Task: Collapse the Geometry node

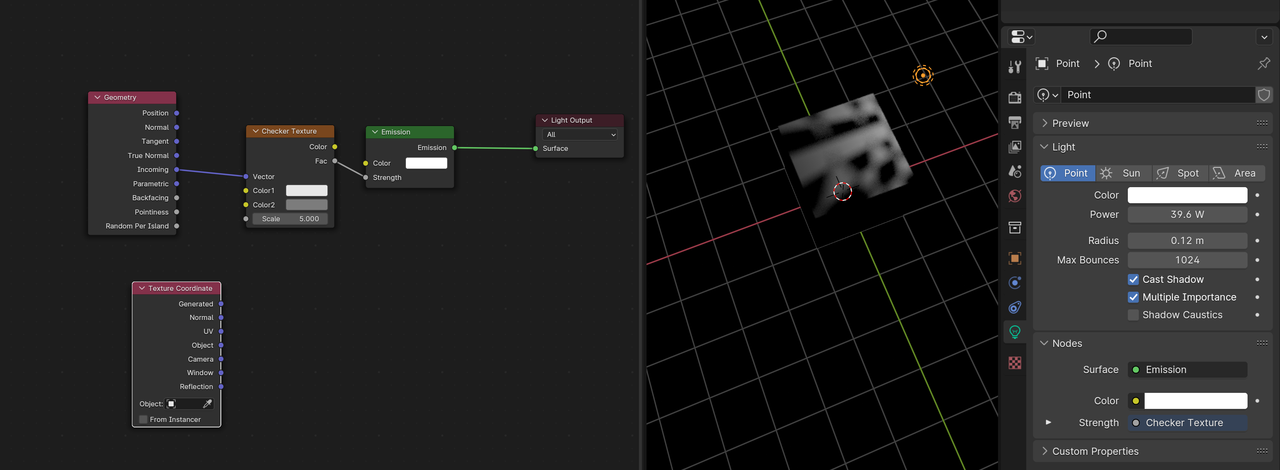Action: point(97,98)
